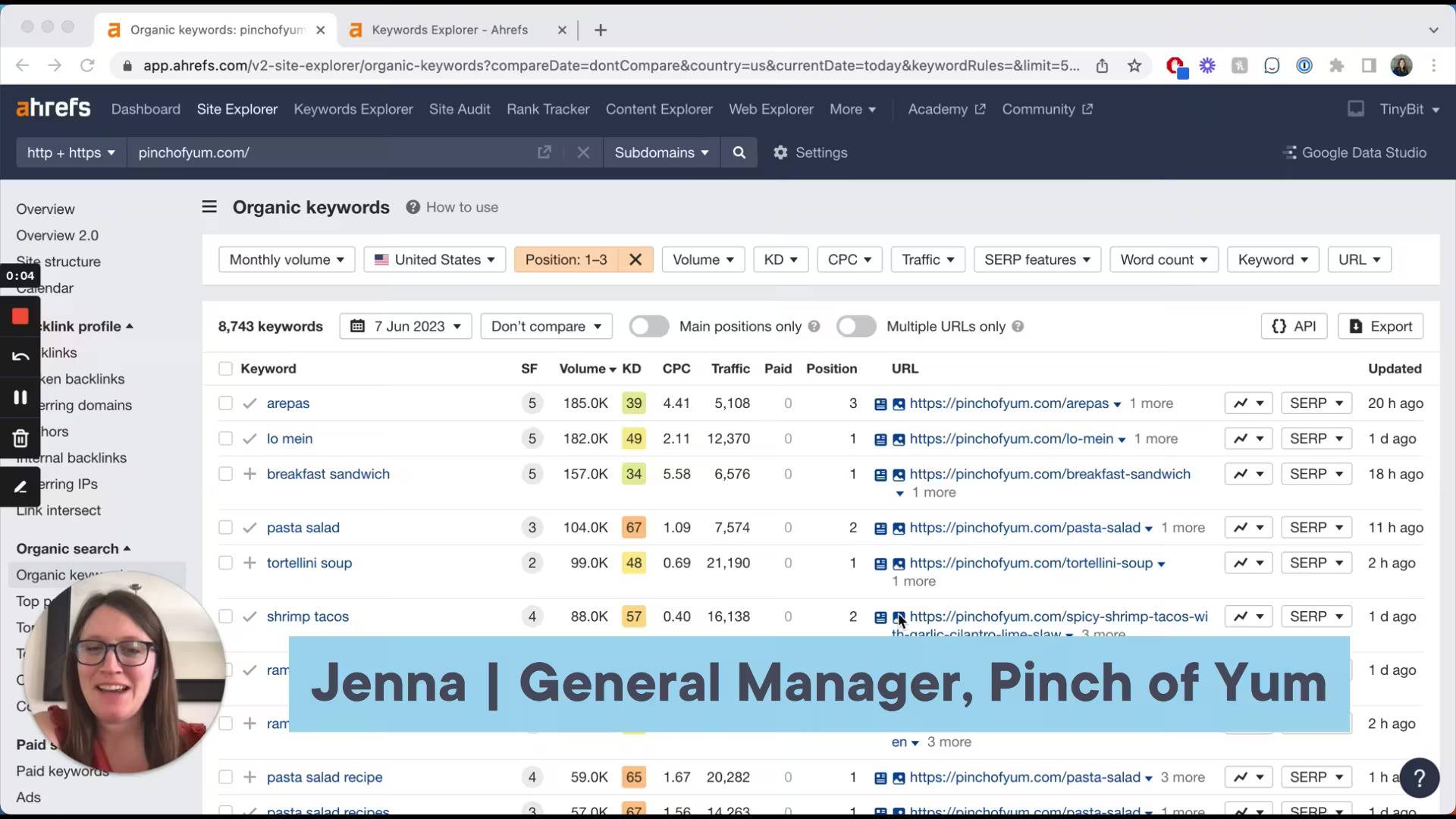Click the Export button
This screenshot has height=819, width=1456.
1380,327
